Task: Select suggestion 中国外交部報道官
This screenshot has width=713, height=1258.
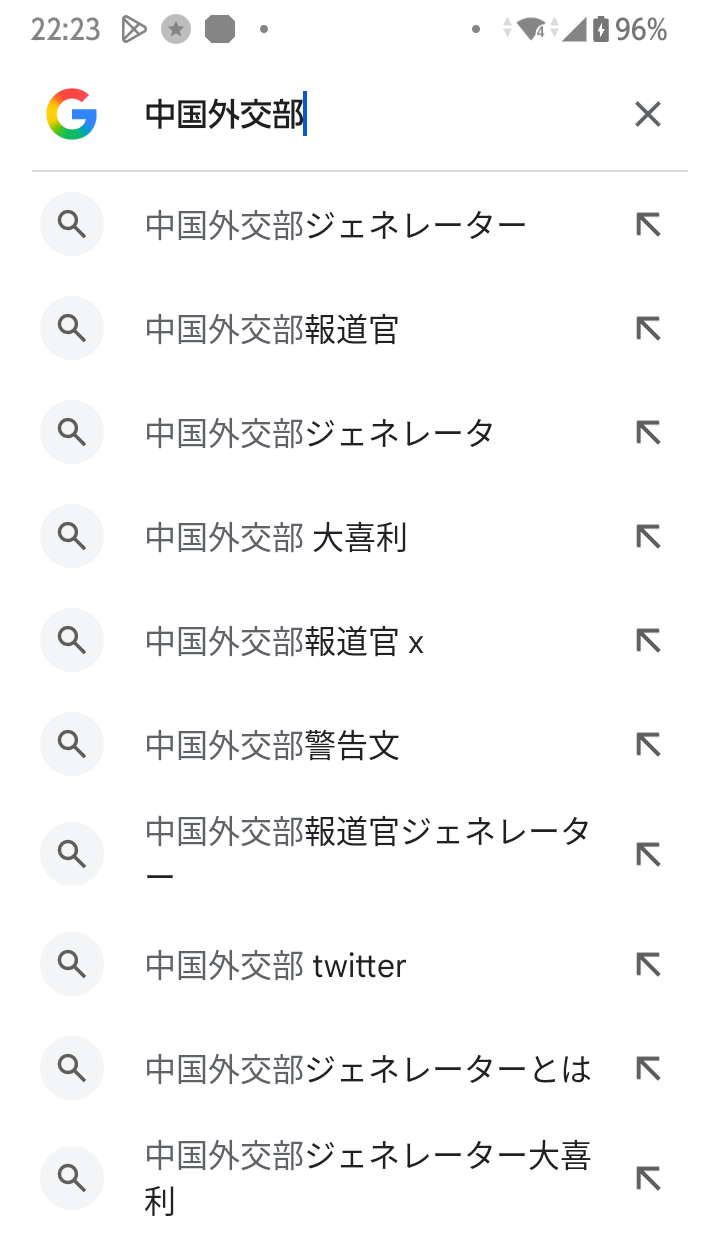Action: click(273, 330)
